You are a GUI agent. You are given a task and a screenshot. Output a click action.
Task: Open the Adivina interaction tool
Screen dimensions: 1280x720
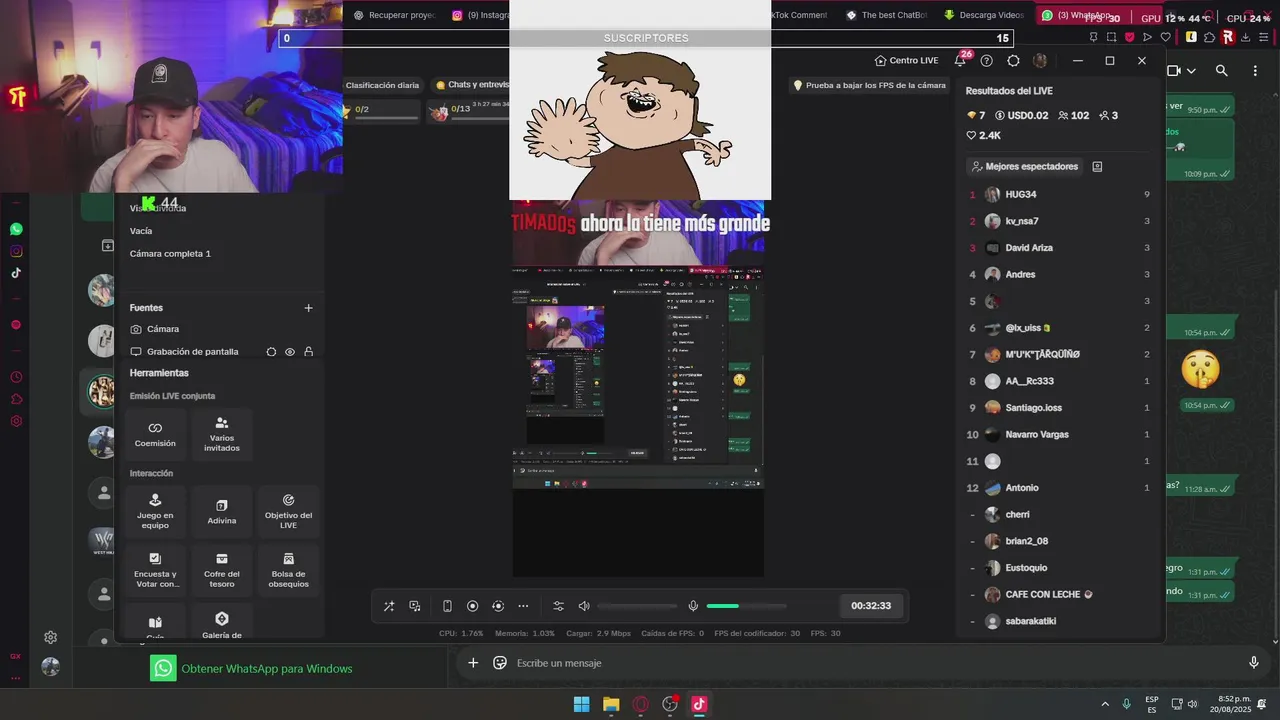tap(222, 511)
